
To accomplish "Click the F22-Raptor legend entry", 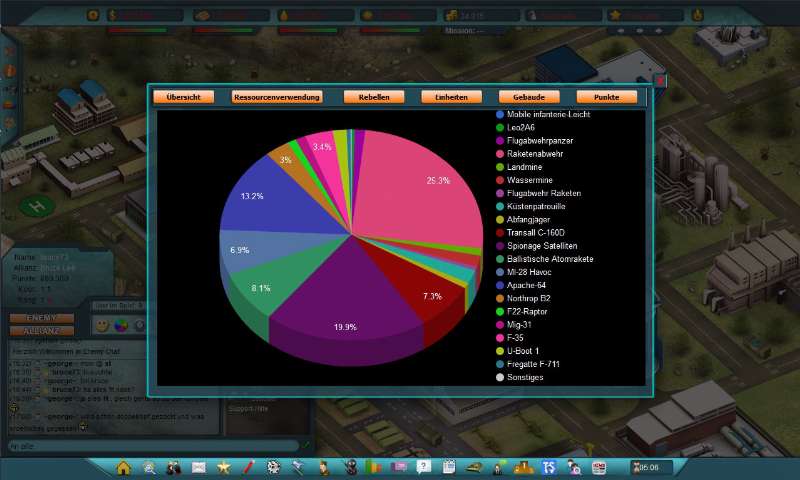I will 521,312.
